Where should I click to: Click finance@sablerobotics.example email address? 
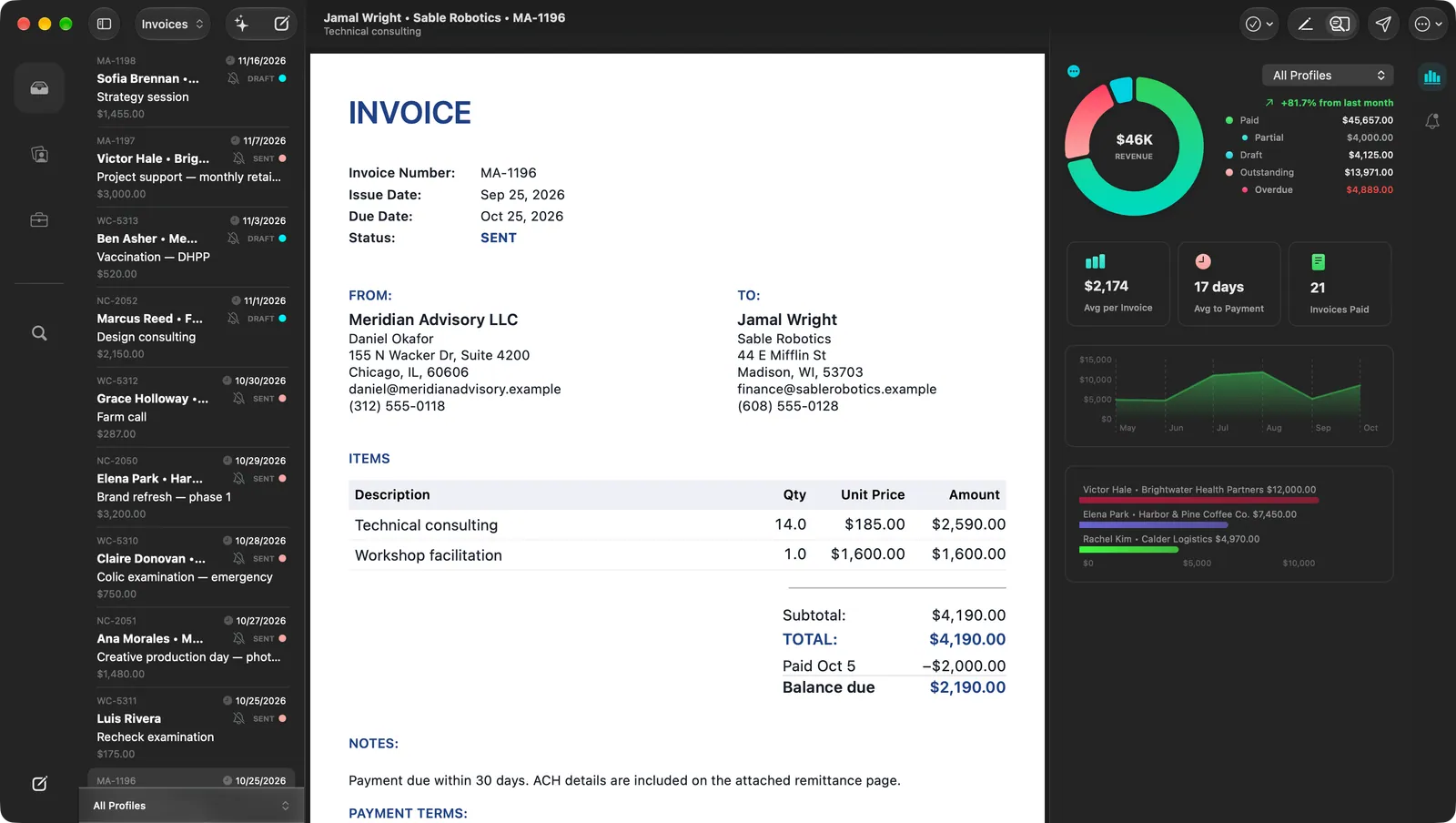(x=836, y=390)
